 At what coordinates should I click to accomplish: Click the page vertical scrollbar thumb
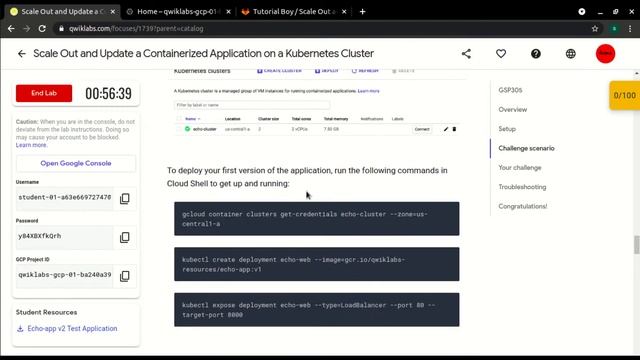[636, 244]
